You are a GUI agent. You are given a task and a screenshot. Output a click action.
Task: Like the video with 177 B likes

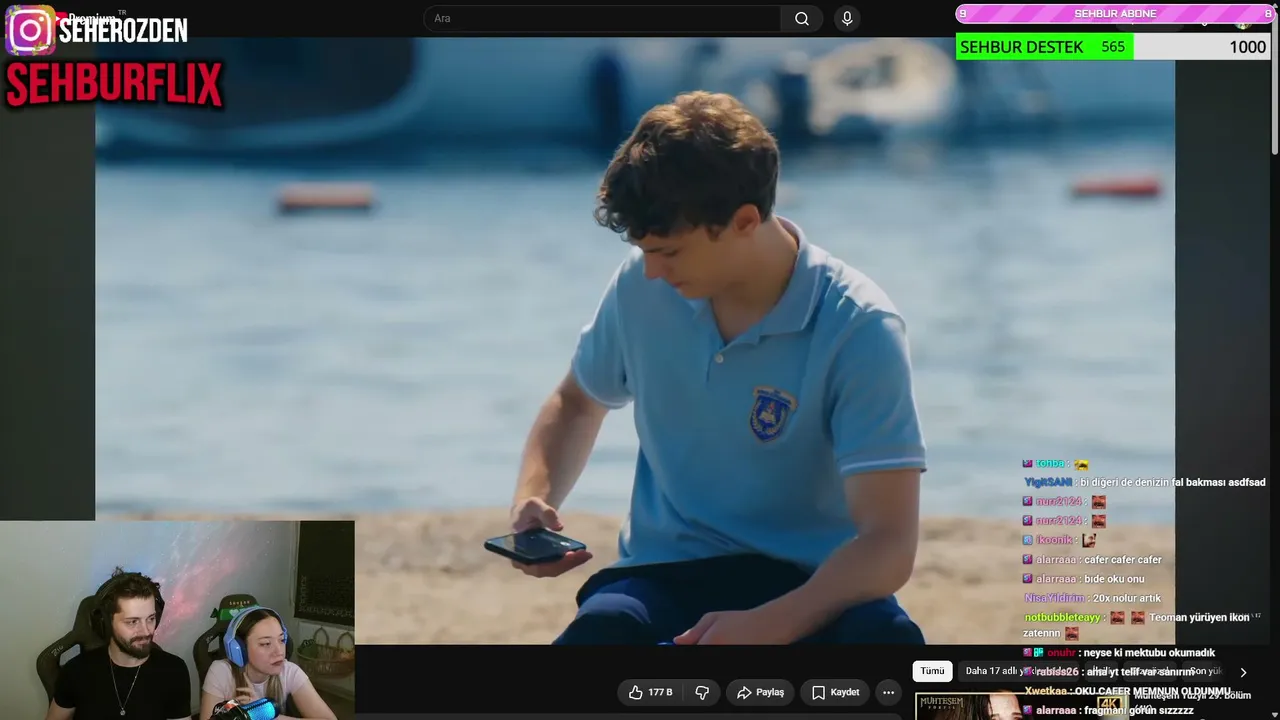(x=650, y=692)
